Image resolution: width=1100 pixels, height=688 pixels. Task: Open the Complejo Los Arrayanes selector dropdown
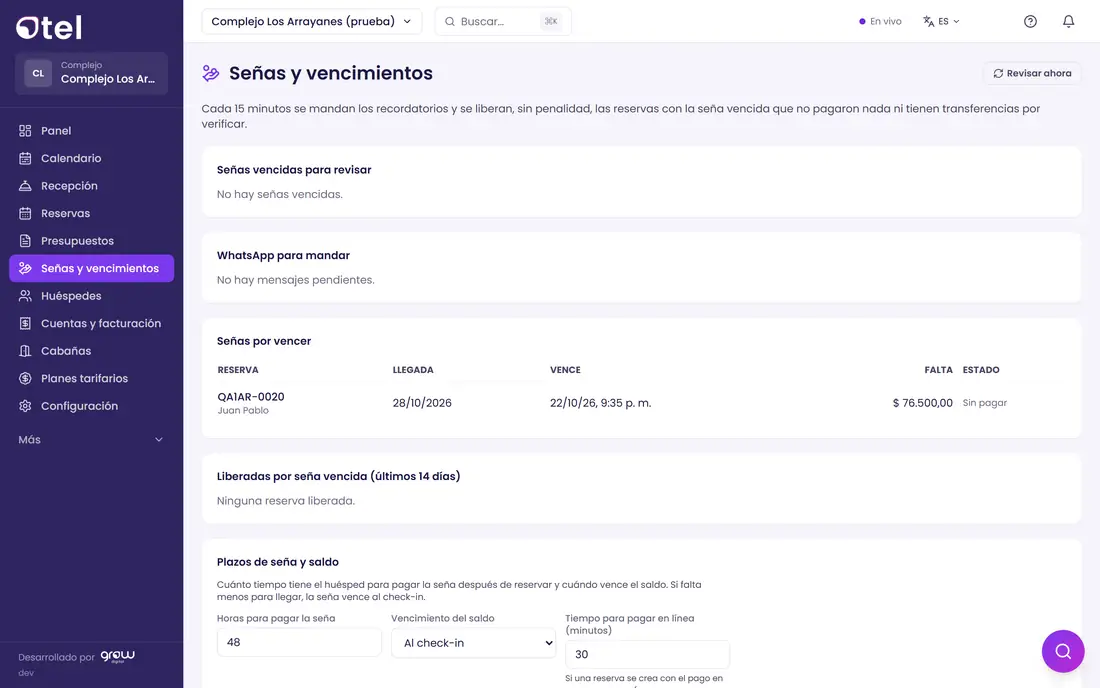[x=311, y=22]
